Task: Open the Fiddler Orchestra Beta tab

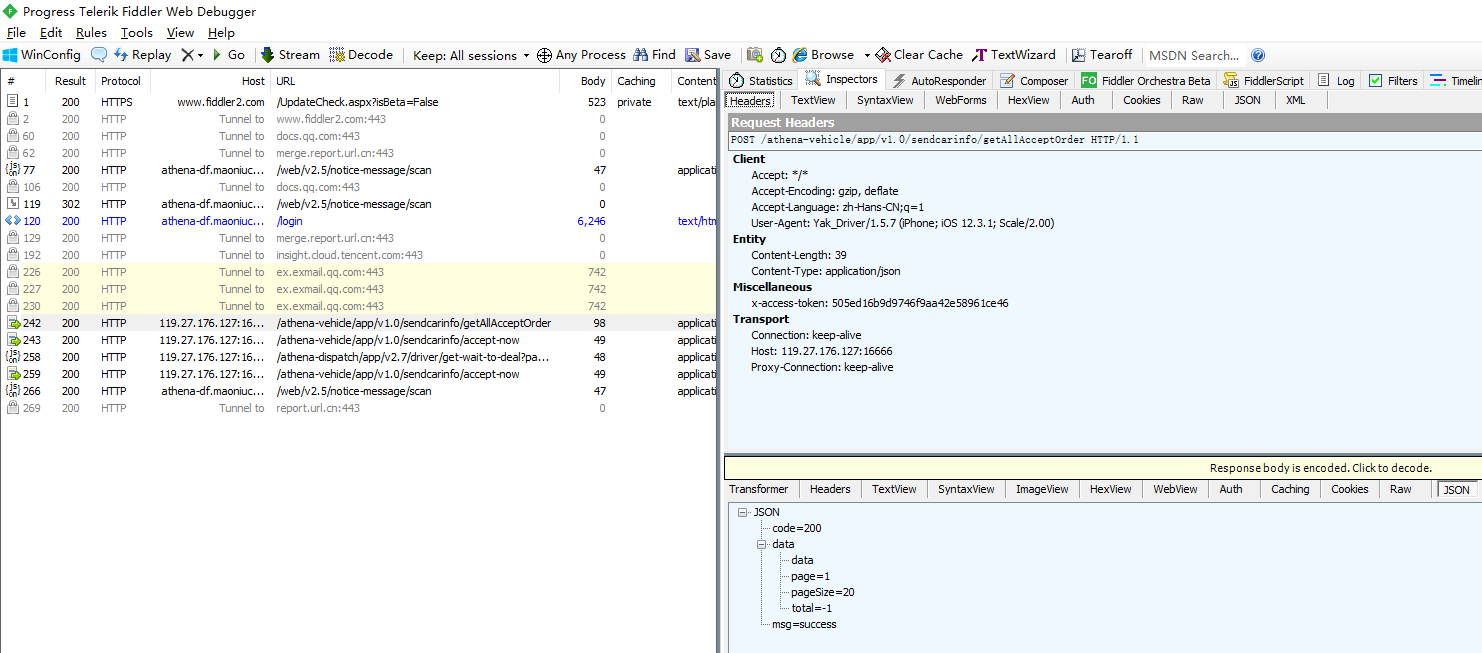Action: [x=1146, y=80]
